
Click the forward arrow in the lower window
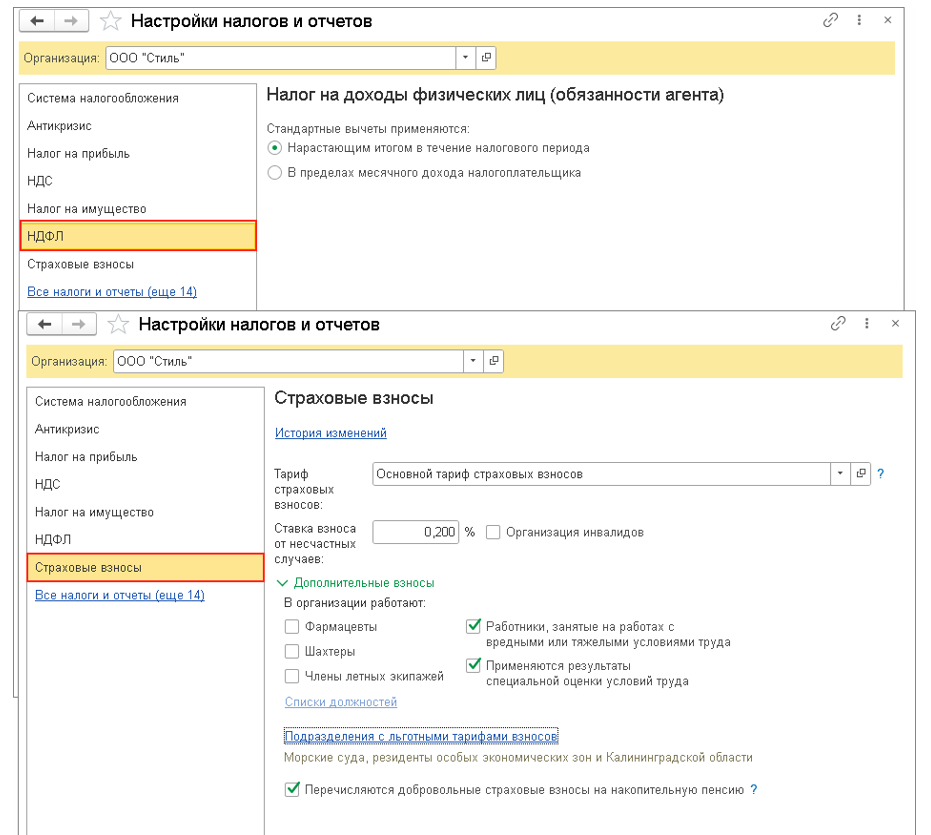80,325
